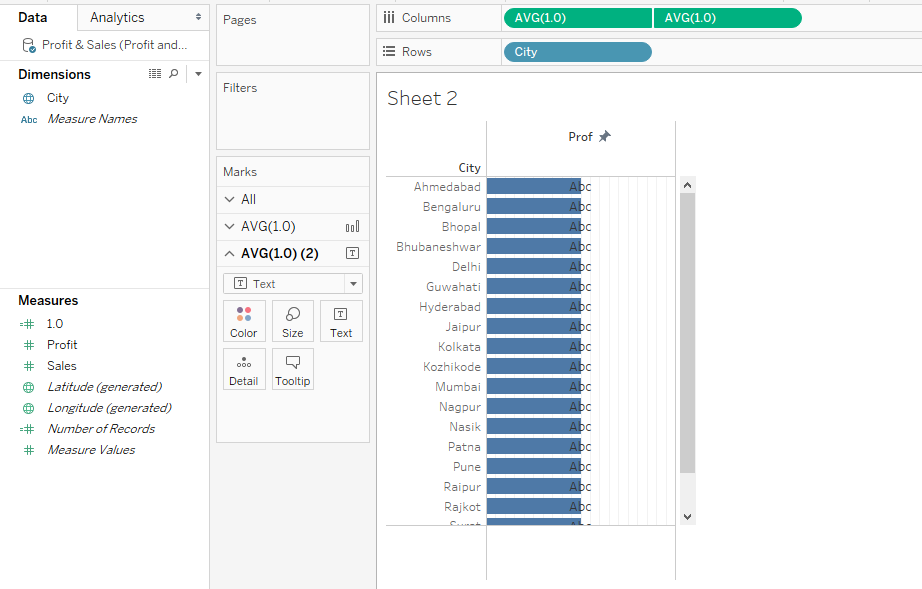Collapse the AVG(1.0) (2) marks section

pos(230,254)
